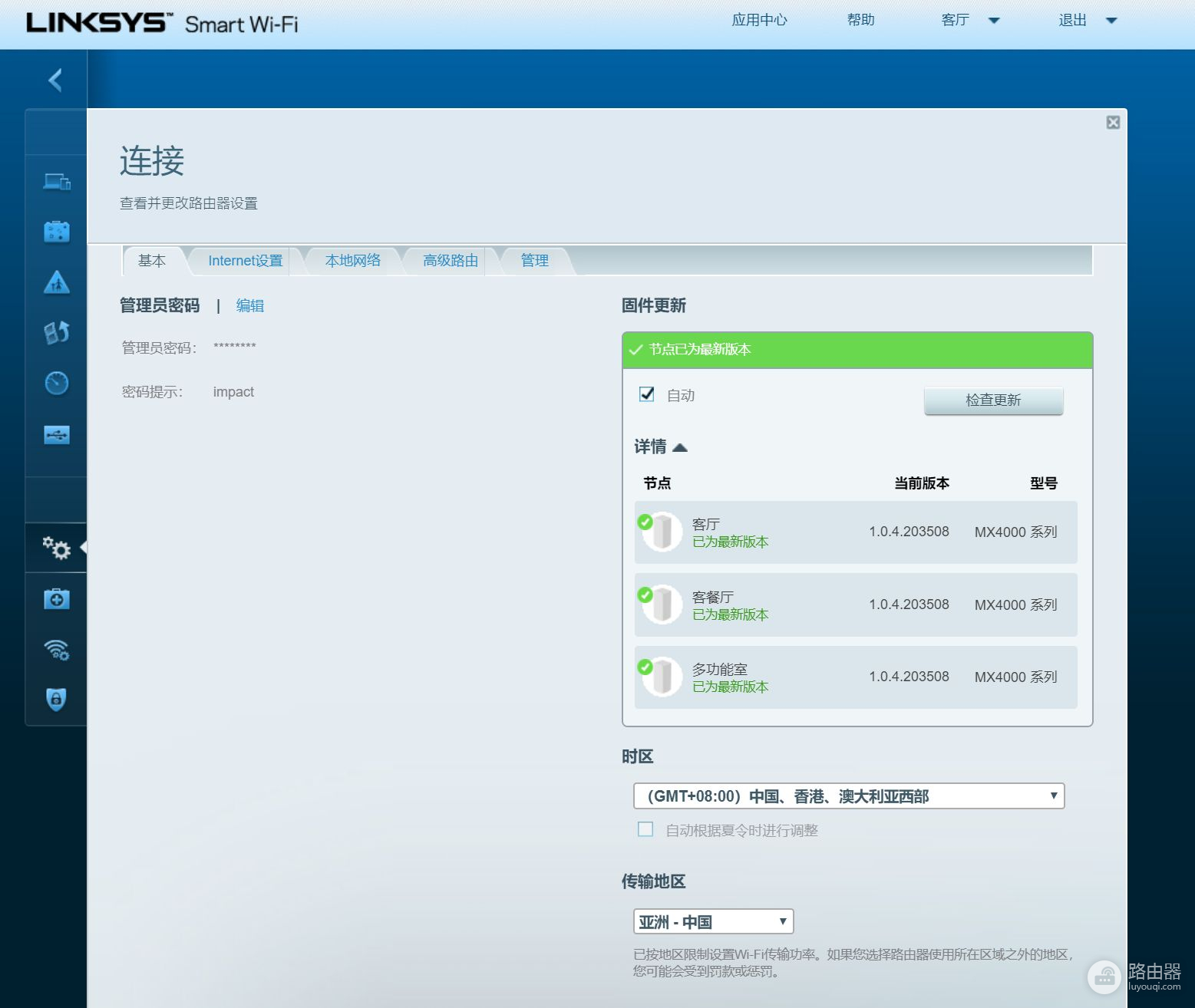Open the Guest Access sidebar icon
Viewport: 1195px width, 1008px height.
57,232
